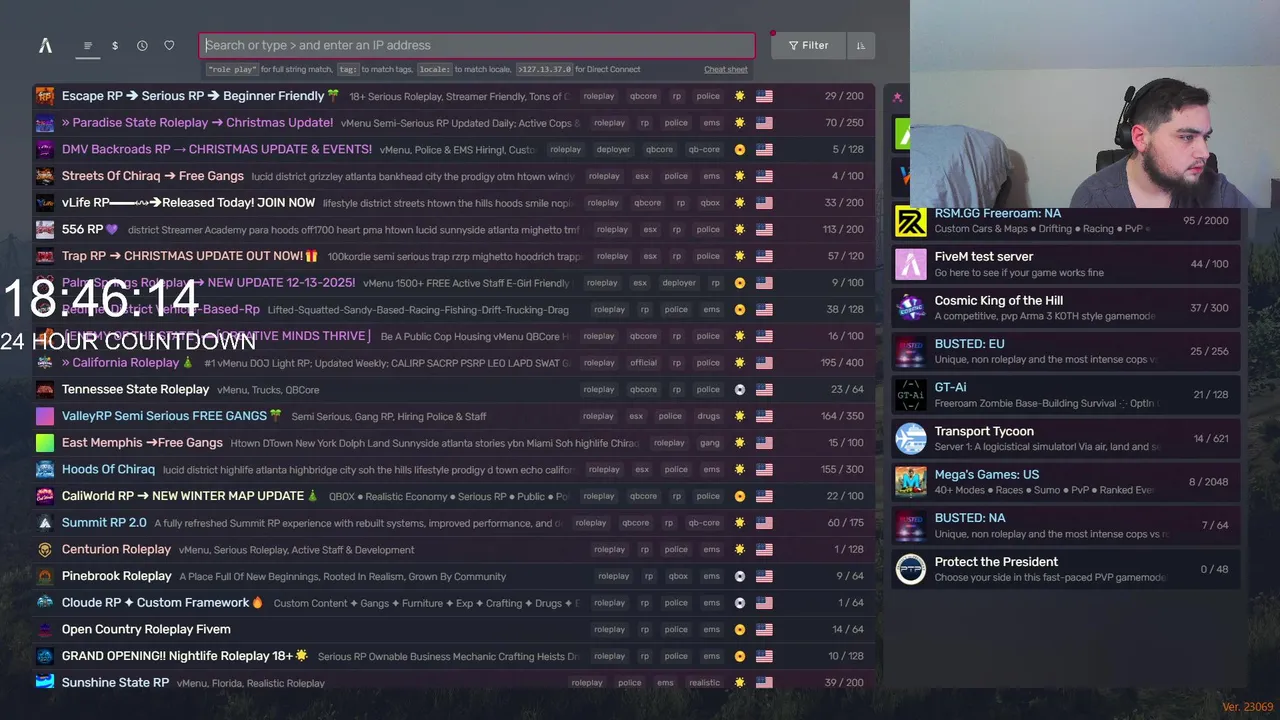This screenshot has width=1280, height=720.
Task: Open the ValleyRP Semi Serious FREE GANGS entry
Action: (455, 416)
